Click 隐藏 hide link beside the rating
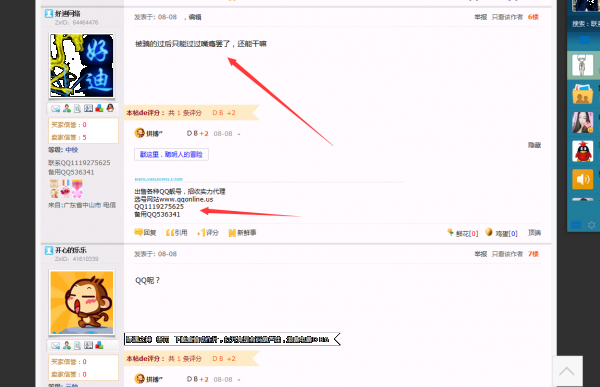Viewport: 600px width, 387px height. tap(535, 145)
